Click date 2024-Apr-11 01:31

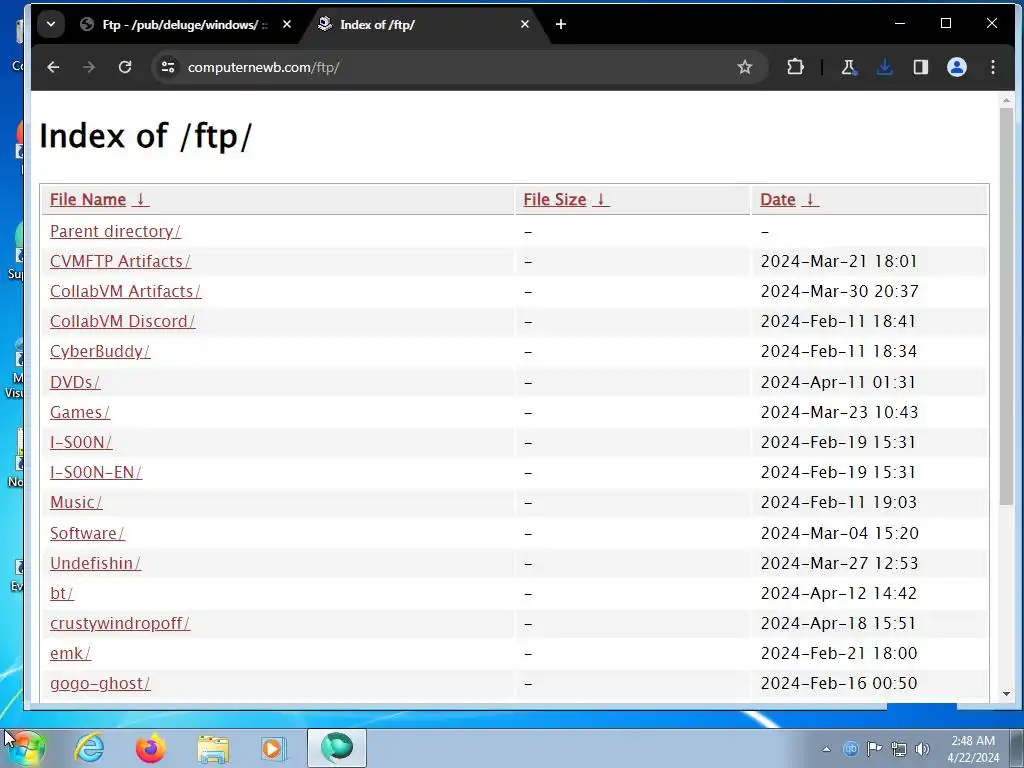tap(838, 382)
